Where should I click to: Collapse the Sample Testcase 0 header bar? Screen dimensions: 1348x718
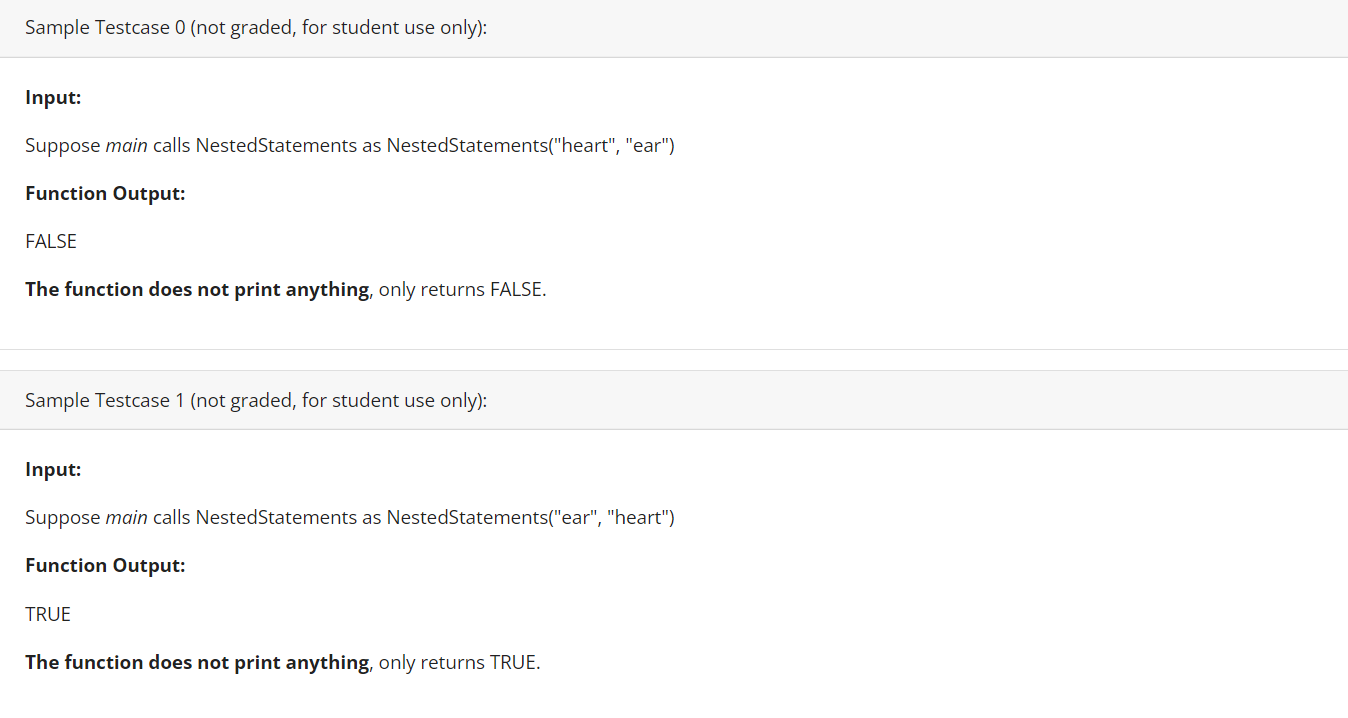click(x=674, y=28)
